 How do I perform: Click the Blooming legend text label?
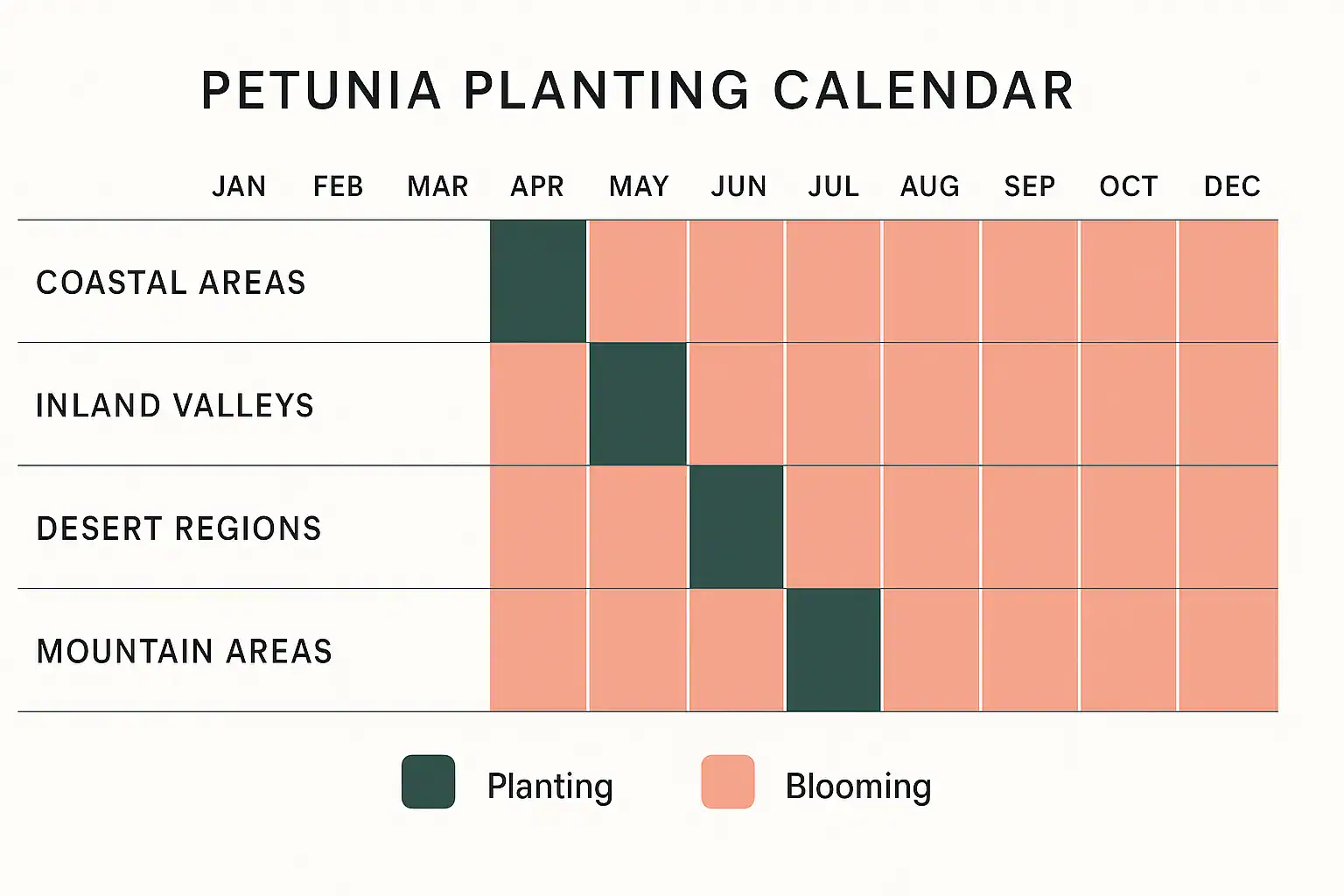coord(858,786)
